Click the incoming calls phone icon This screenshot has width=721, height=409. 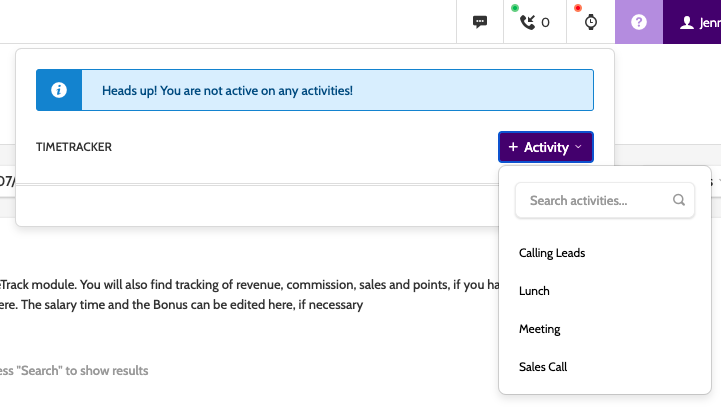[527, 21]
